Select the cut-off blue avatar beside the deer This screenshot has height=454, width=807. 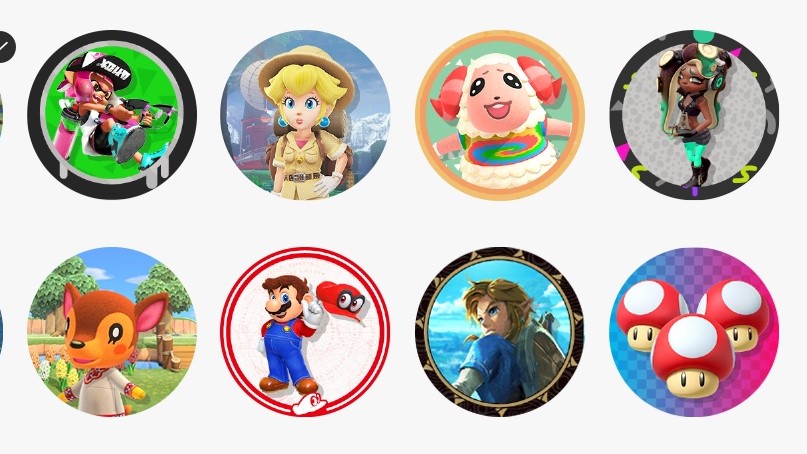coord(1,332)
